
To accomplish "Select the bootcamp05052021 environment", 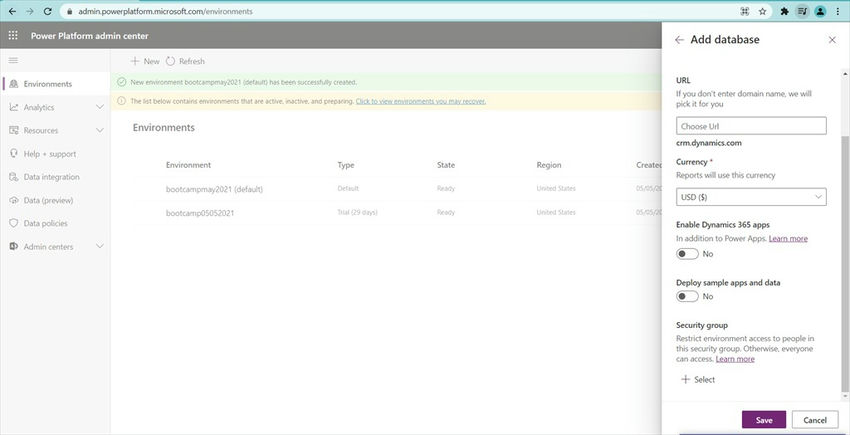I will click(x=199, y=213).
